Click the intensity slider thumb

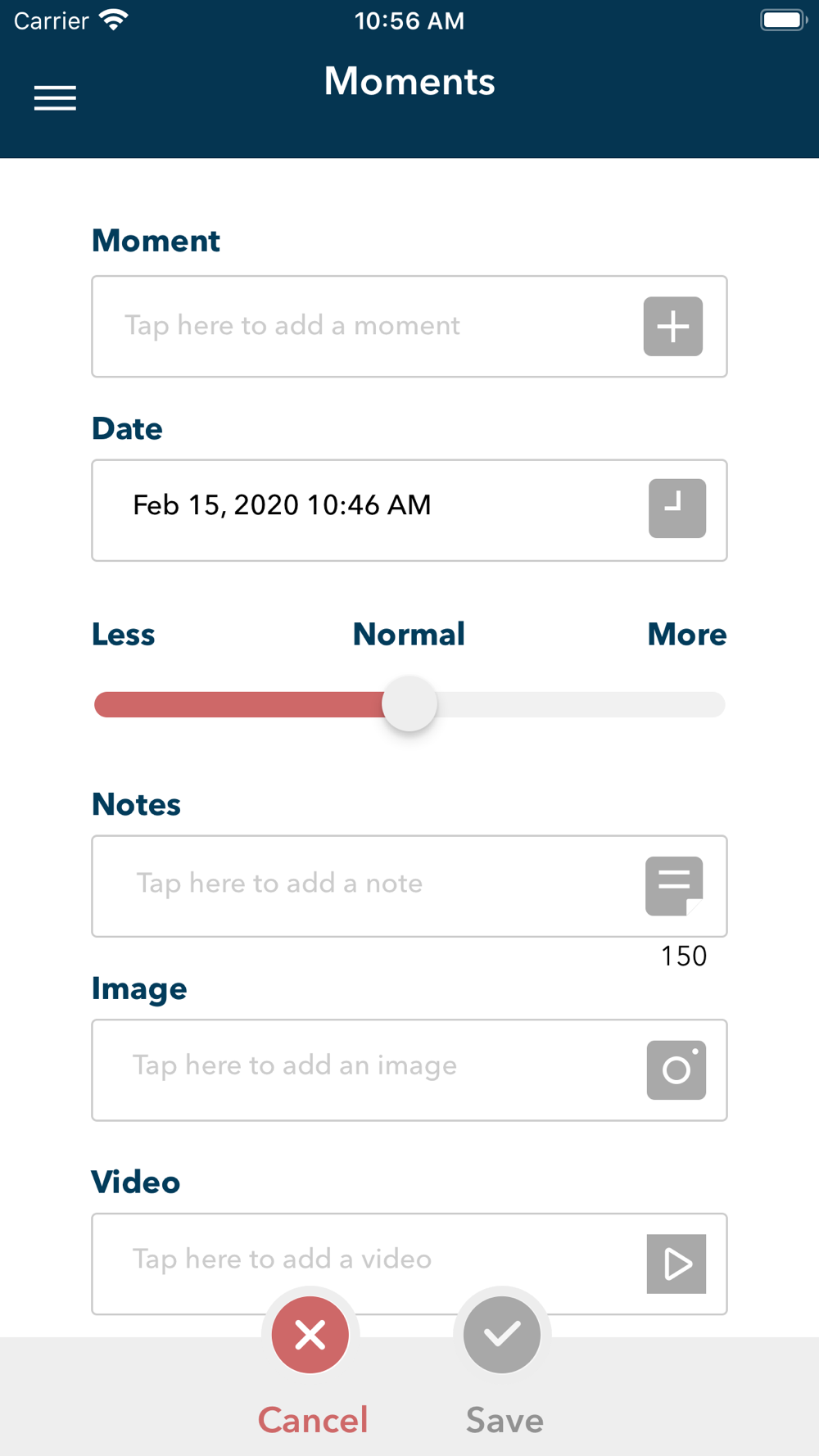(409, 704)
